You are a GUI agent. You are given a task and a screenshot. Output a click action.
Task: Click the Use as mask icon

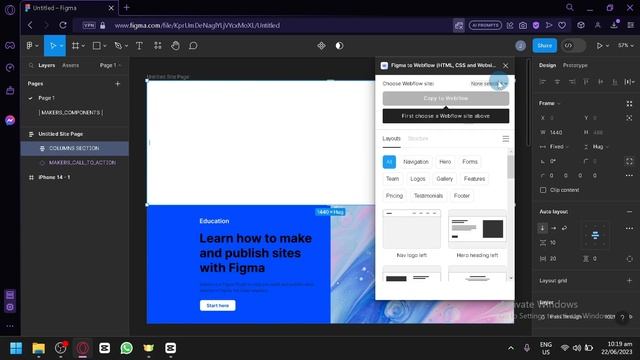pyautogui.click(x=339, y=46)
